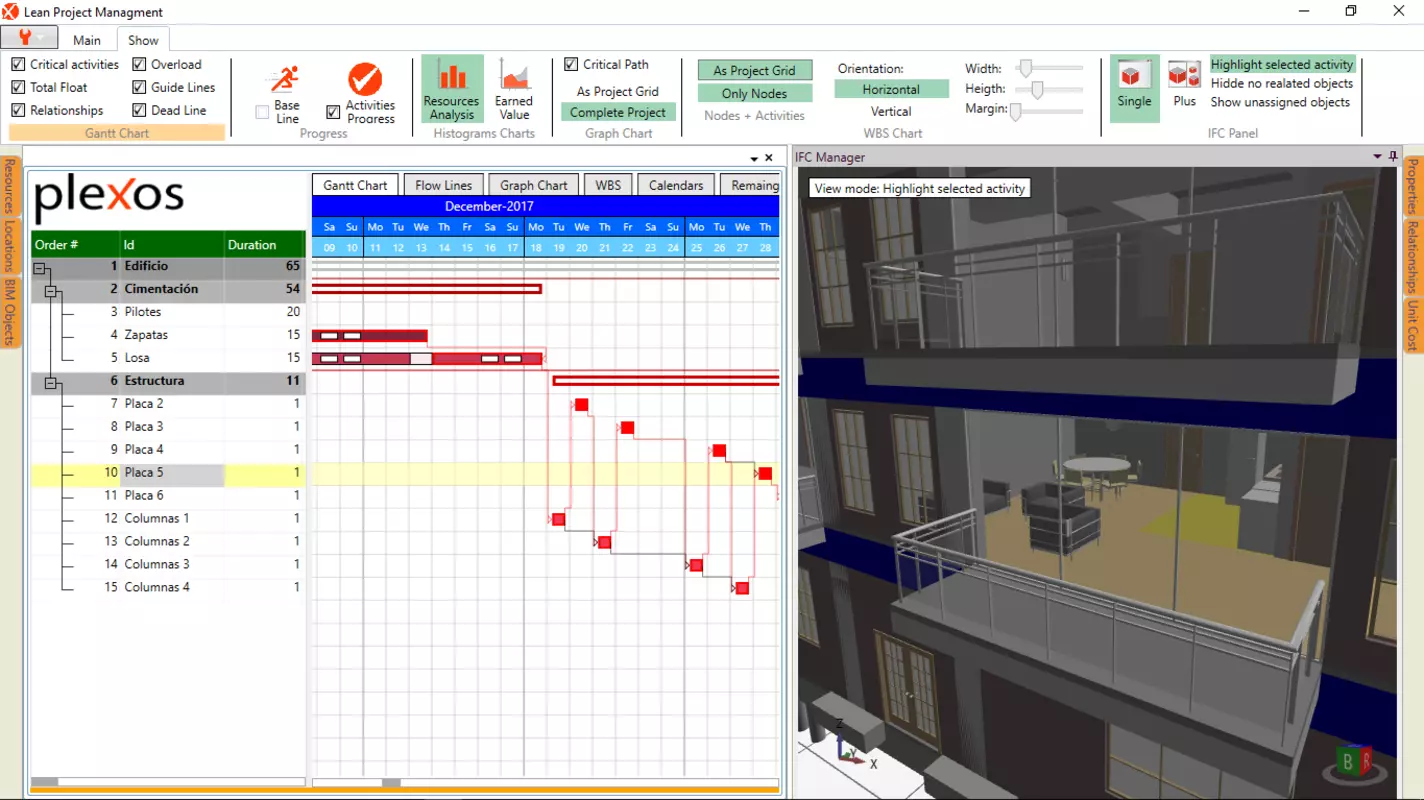Disable the Critical Path checkbox
The width and height of the screenshot is (1424, 800).
point(571,64)
